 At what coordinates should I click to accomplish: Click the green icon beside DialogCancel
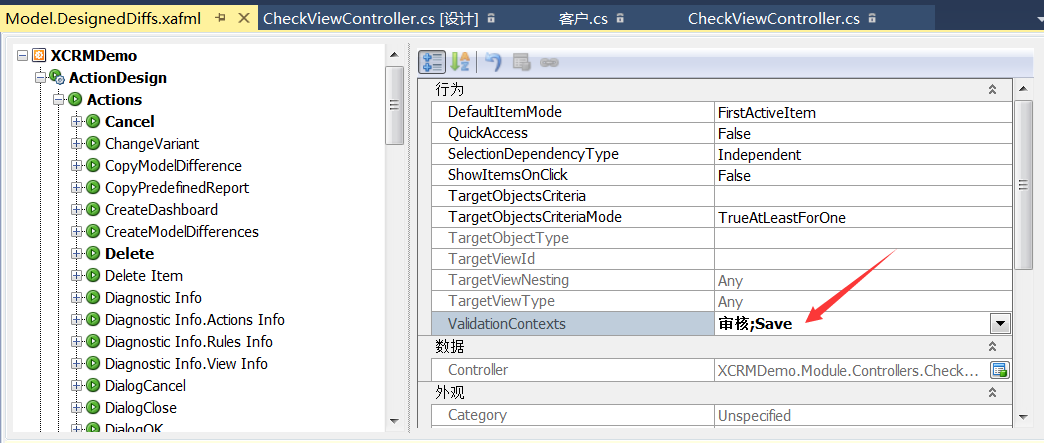coord(93,385)
